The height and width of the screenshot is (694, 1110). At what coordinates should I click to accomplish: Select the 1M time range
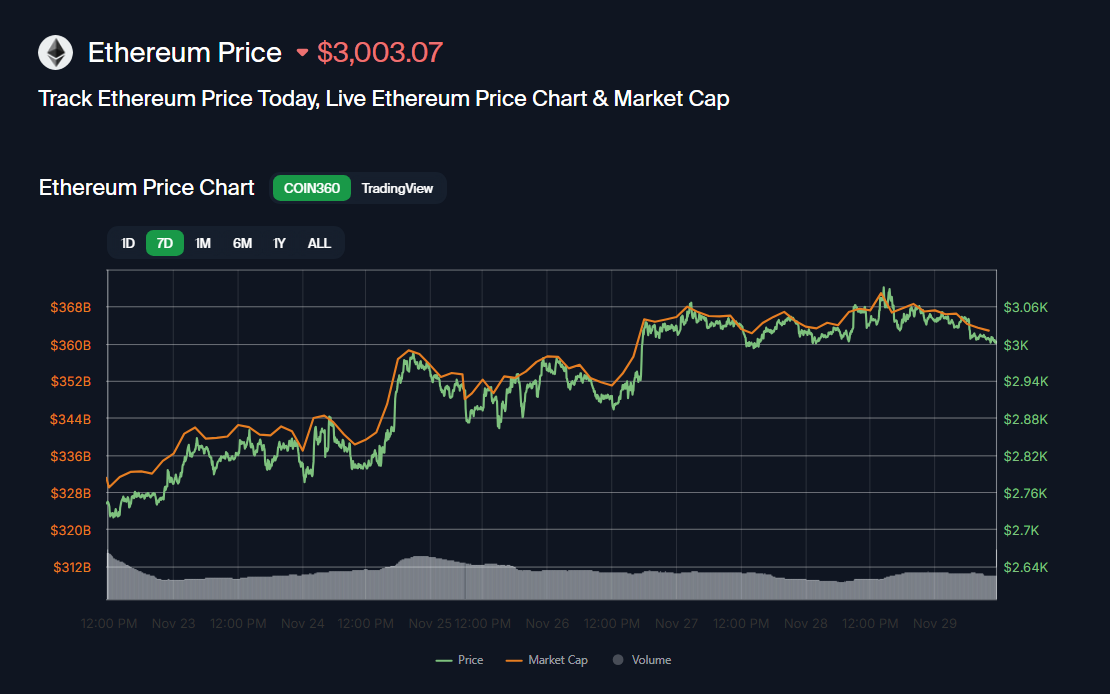coord(203,242)
